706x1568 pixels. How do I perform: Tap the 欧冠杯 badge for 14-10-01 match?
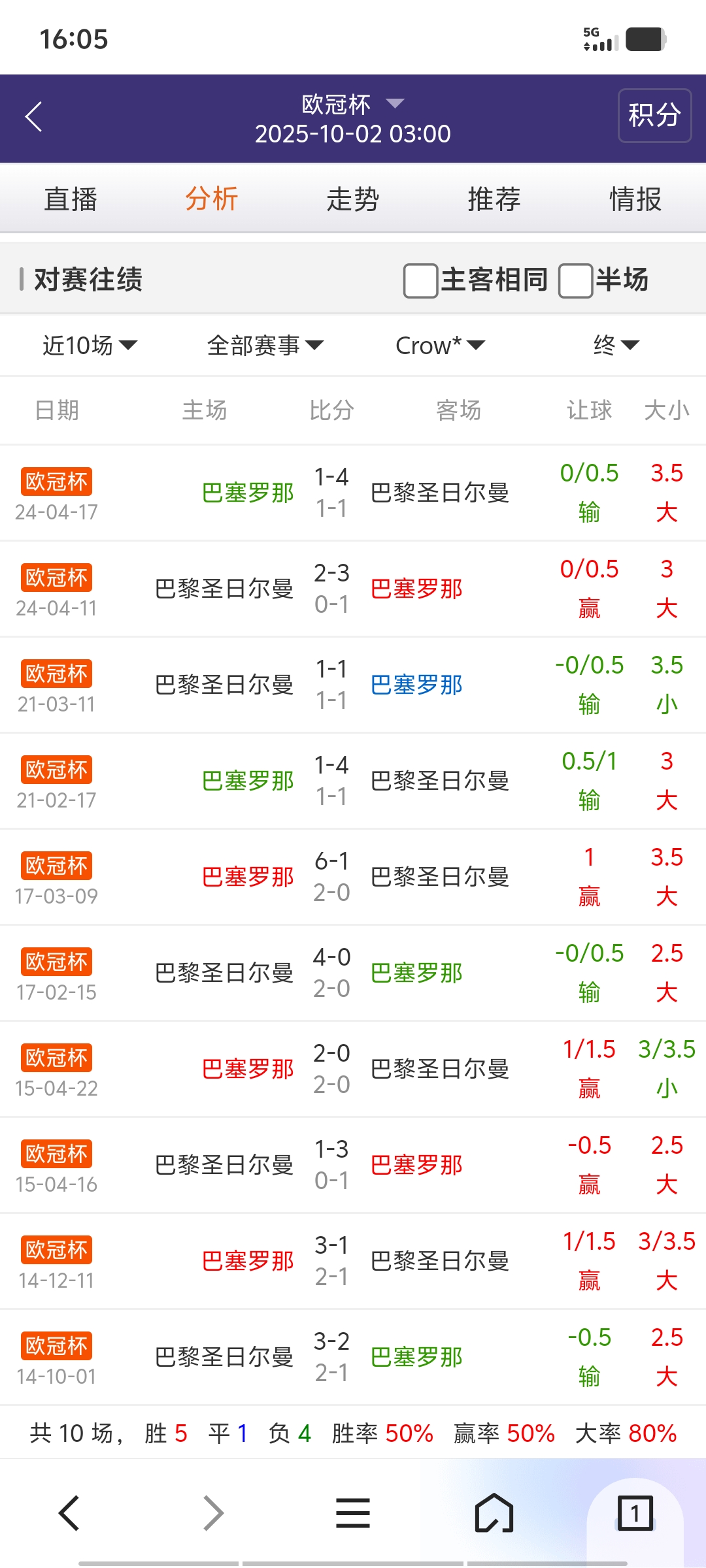(x=56, y=1346)
